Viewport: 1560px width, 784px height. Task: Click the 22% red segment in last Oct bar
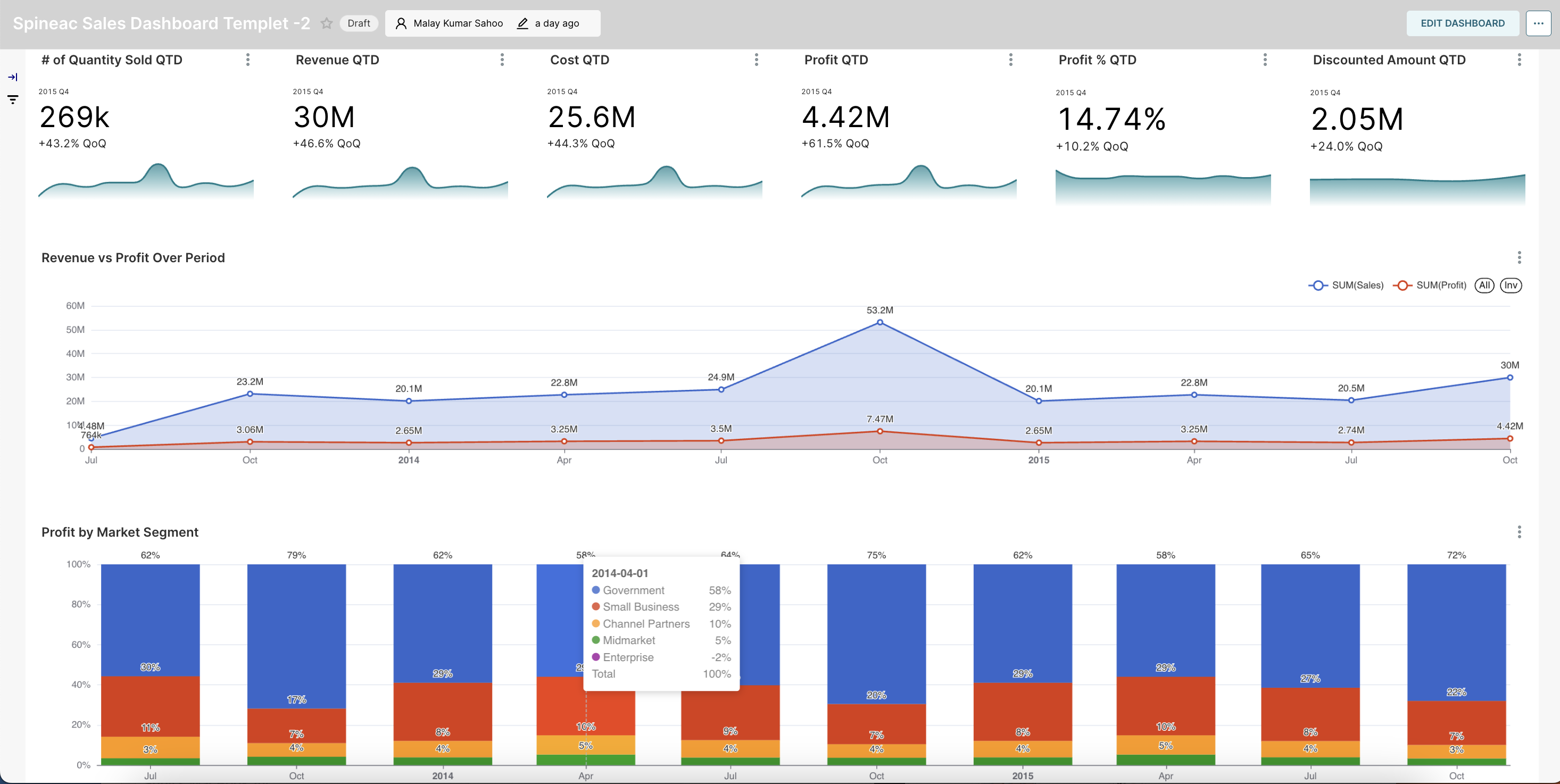(1456, 722)
